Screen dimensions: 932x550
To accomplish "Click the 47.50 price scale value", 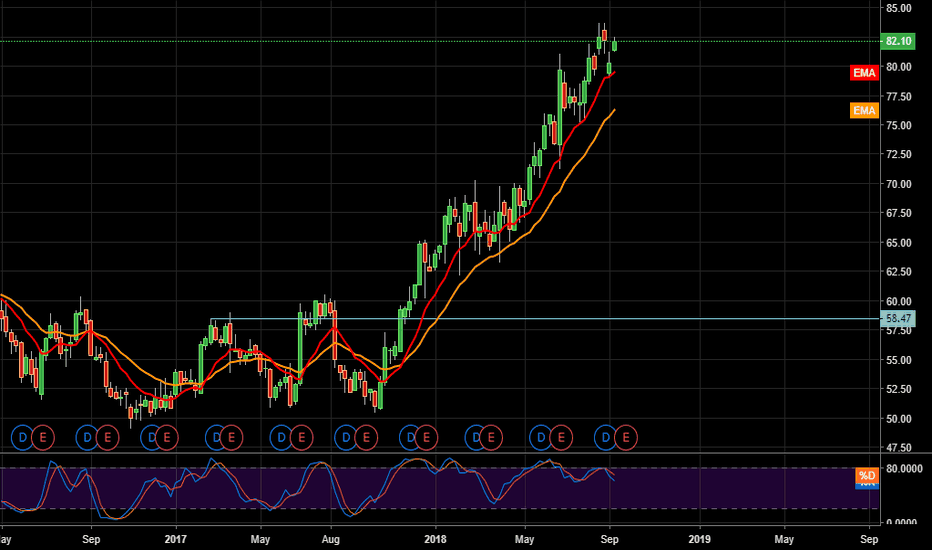I will pyautogui.click(x=899, y=448).
